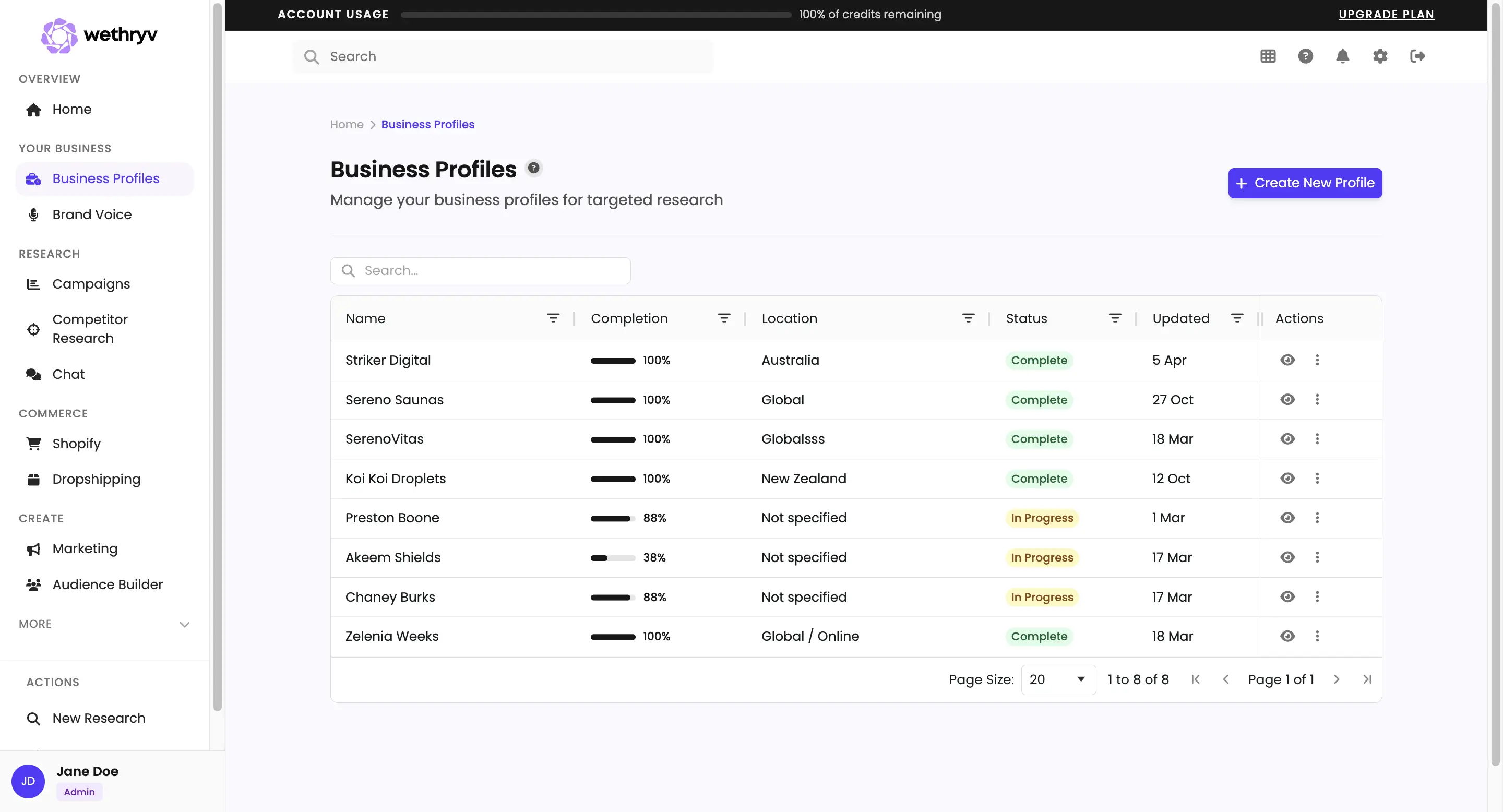
Task: Open the actions menu for Sereno Saunas
Action: (1317, 400)
